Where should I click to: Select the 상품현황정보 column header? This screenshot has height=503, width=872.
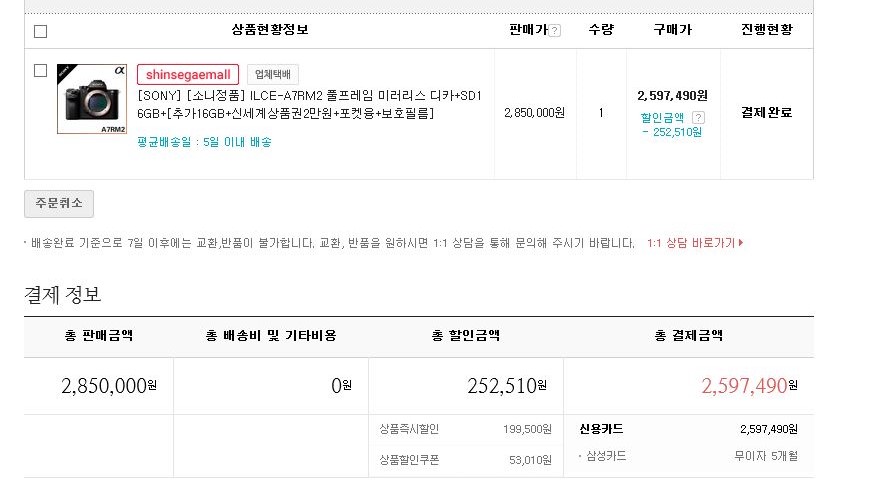tap(269, 30)
